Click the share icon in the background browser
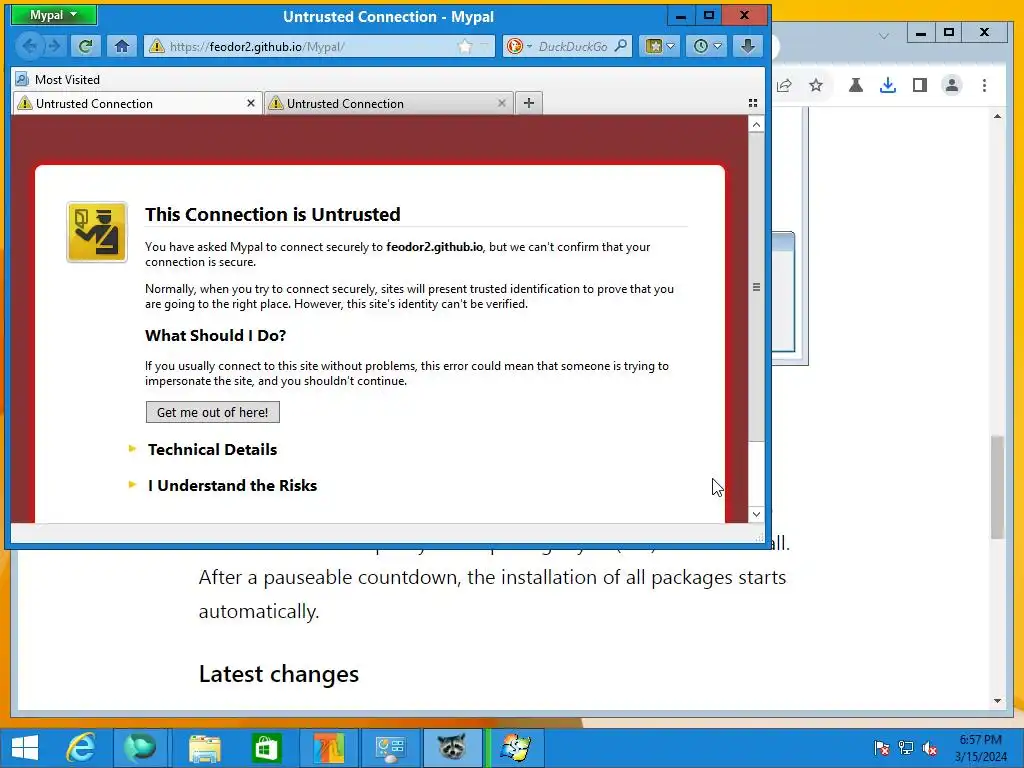The width and height of the screenshot is (1024, 768). tap(784, 85)
